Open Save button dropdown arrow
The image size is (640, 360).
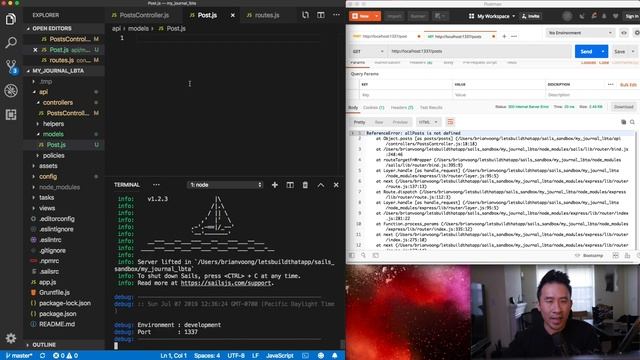click(x=633, y=51)
